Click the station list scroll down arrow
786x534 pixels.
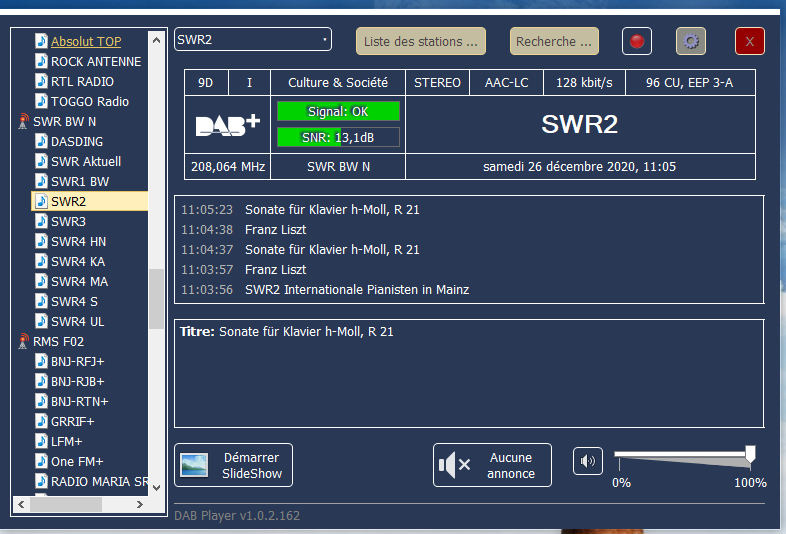(x=156, y=487)
